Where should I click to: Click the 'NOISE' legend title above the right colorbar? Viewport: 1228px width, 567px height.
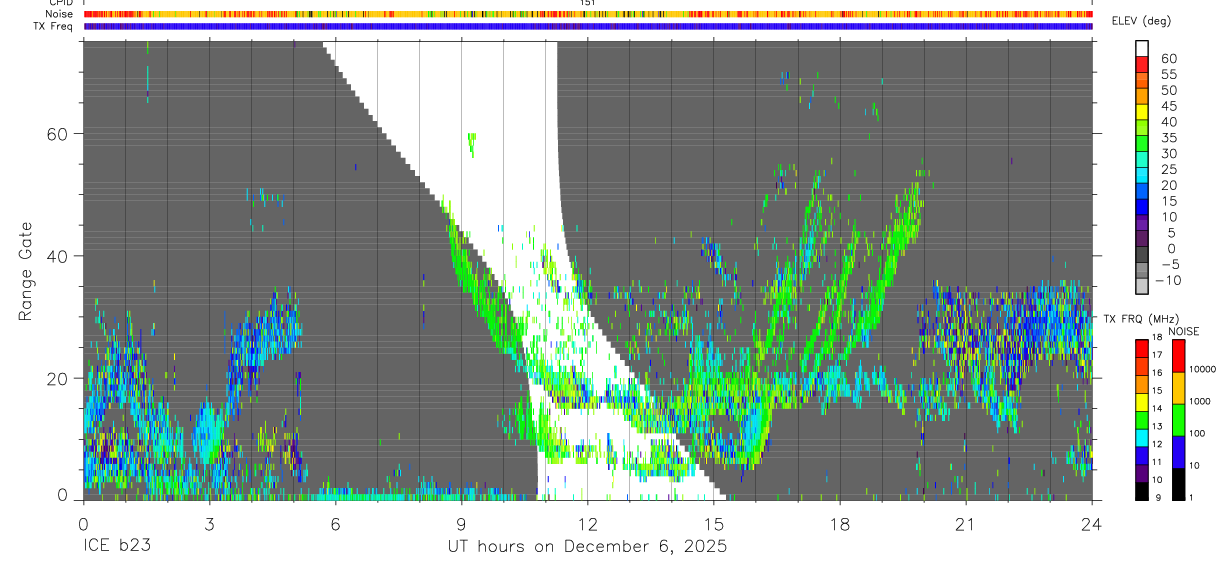[1183, 331]
